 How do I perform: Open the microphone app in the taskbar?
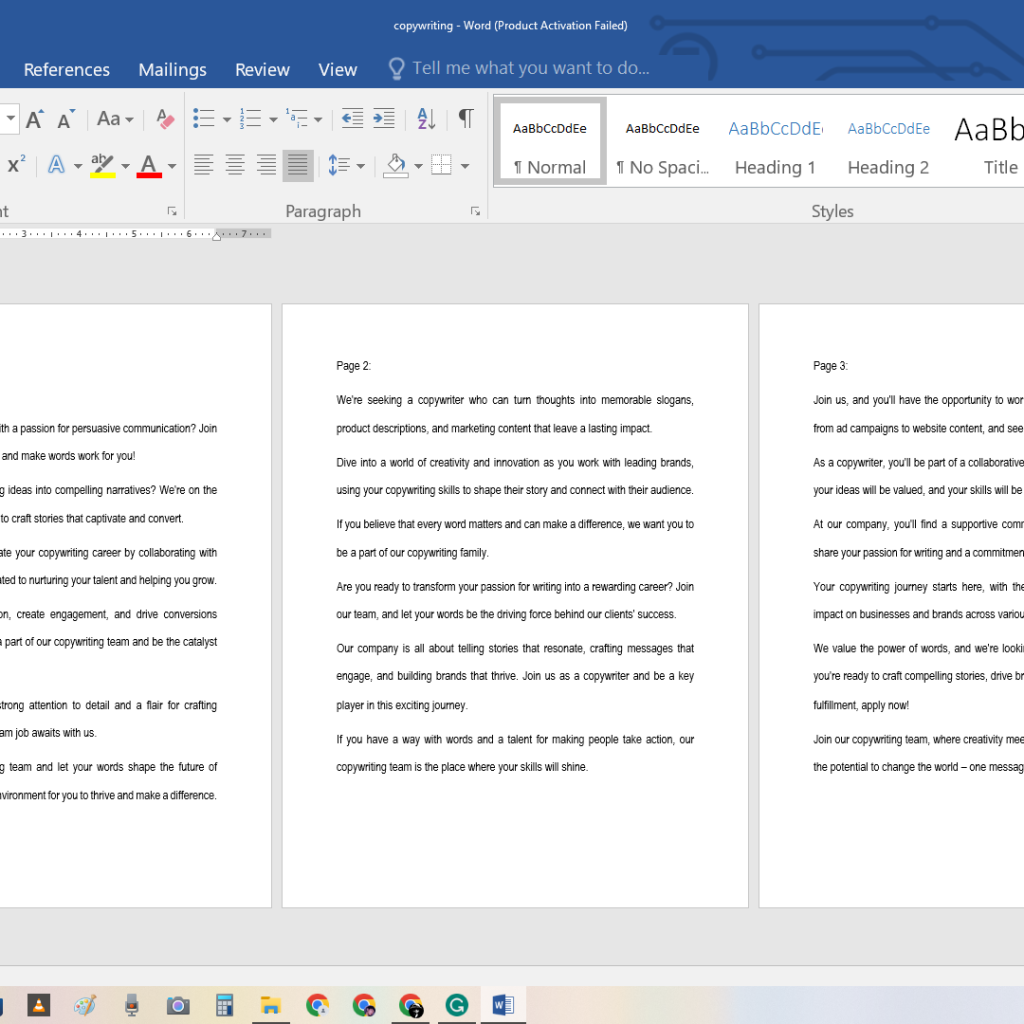tap(131, 1005)
